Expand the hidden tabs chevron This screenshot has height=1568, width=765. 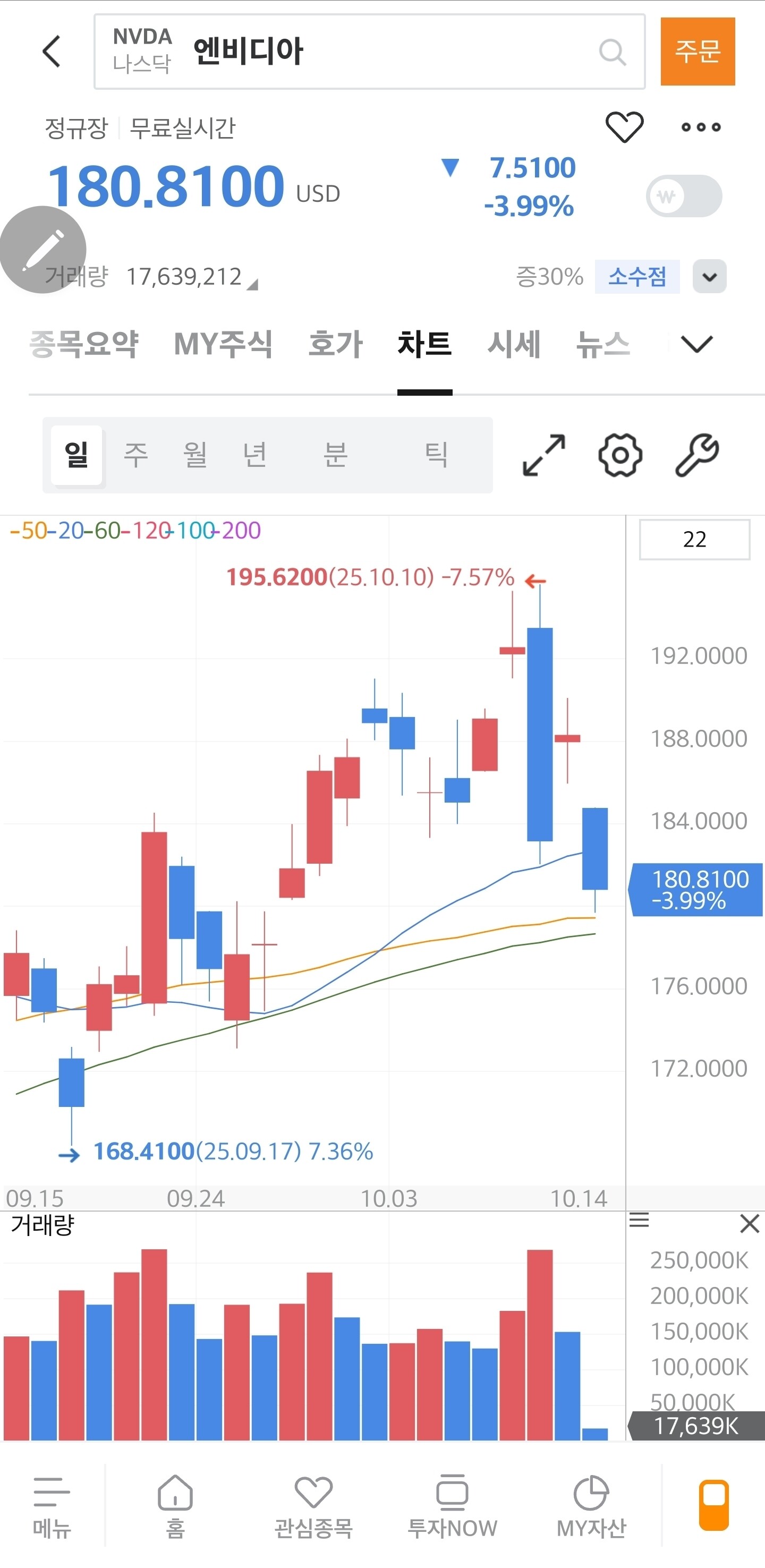click(696, 345)
